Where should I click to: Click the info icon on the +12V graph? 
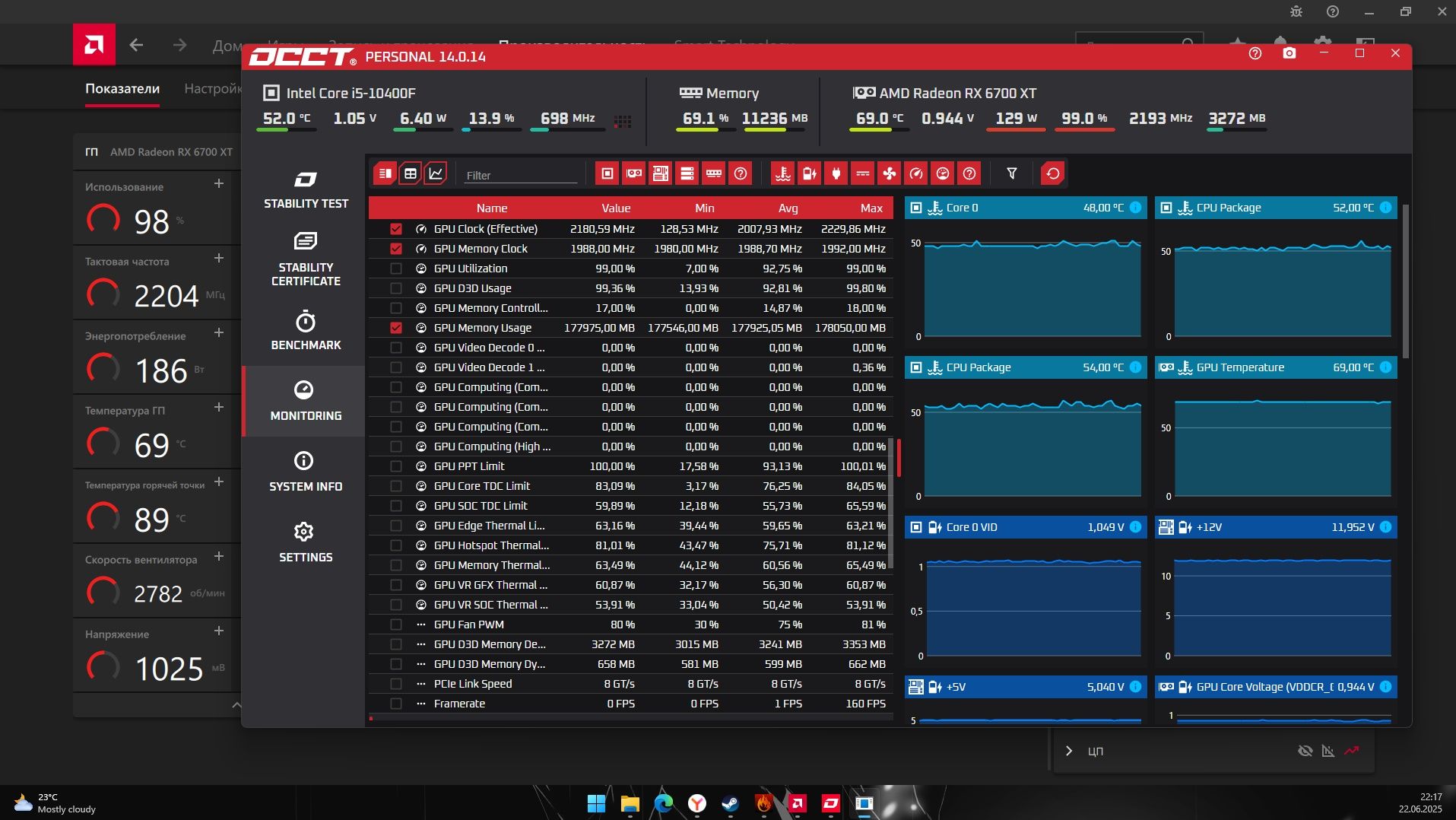click(1385, 527)
